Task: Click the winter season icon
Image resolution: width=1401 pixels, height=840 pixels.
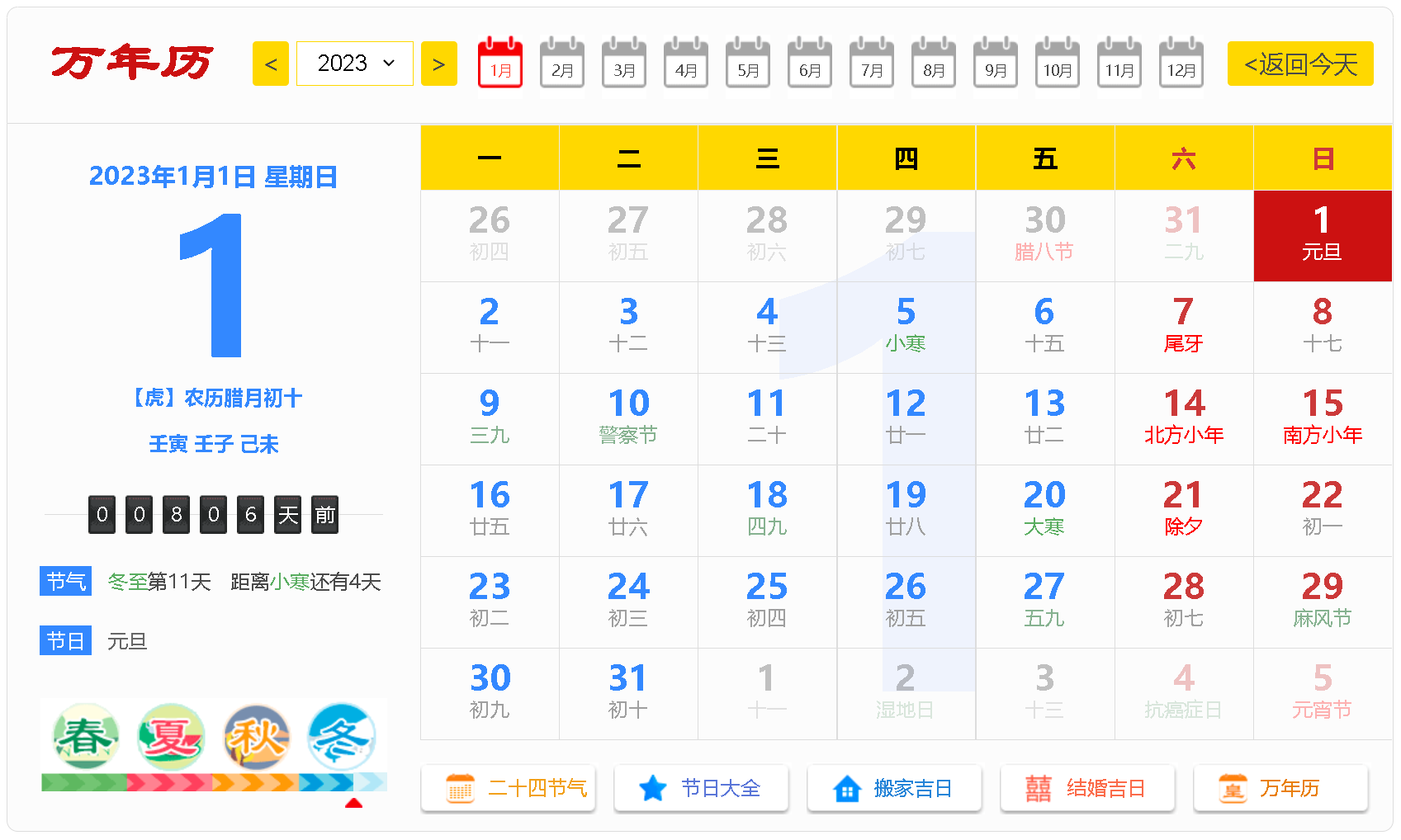Action: click(342, 736)
